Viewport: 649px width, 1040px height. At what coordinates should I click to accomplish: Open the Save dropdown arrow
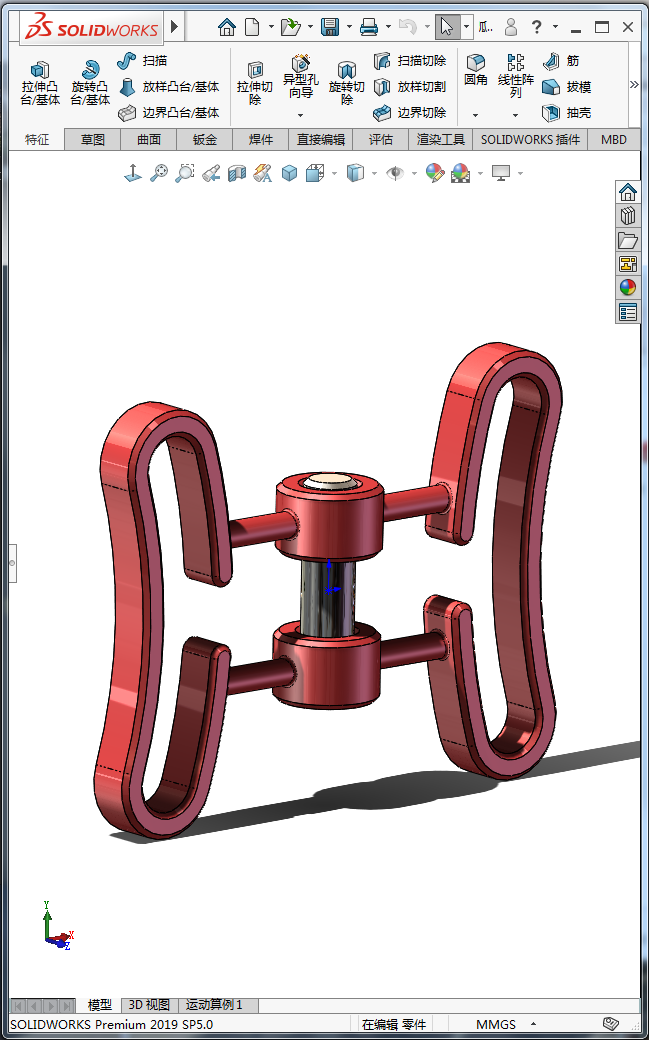[x=349, y=27]
